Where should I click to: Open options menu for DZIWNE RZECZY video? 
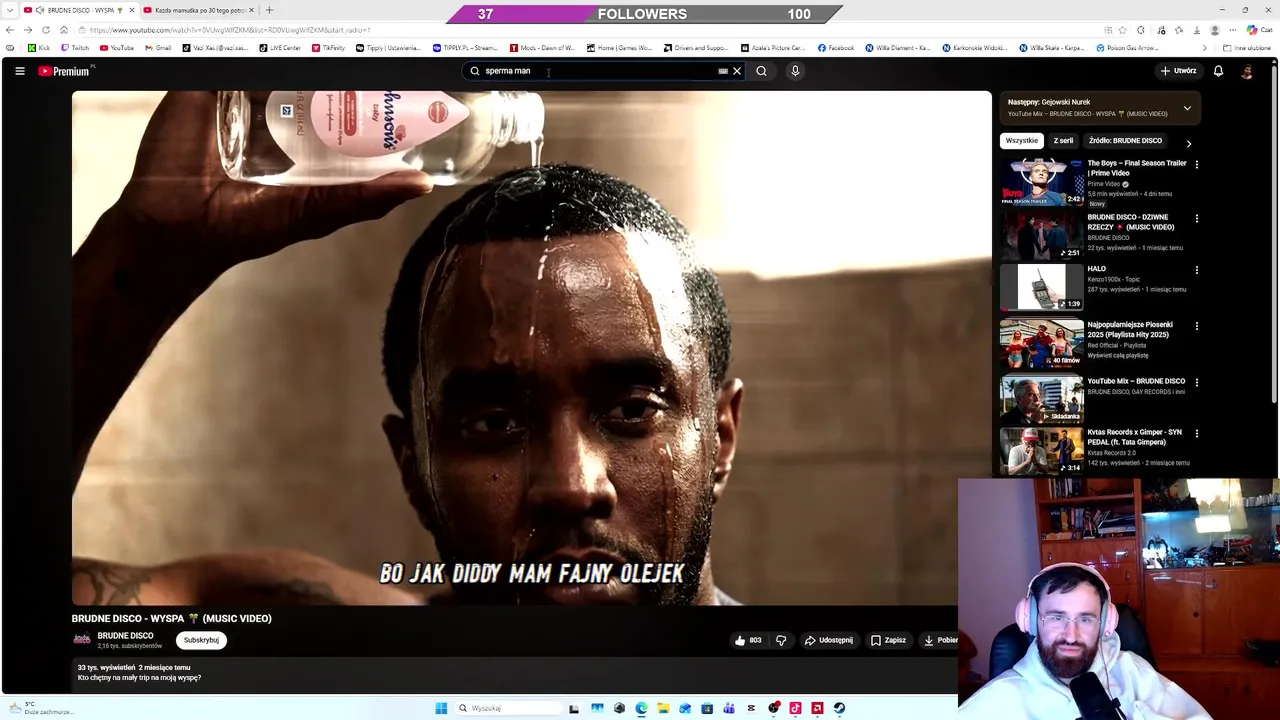[x=1196, y=218]
